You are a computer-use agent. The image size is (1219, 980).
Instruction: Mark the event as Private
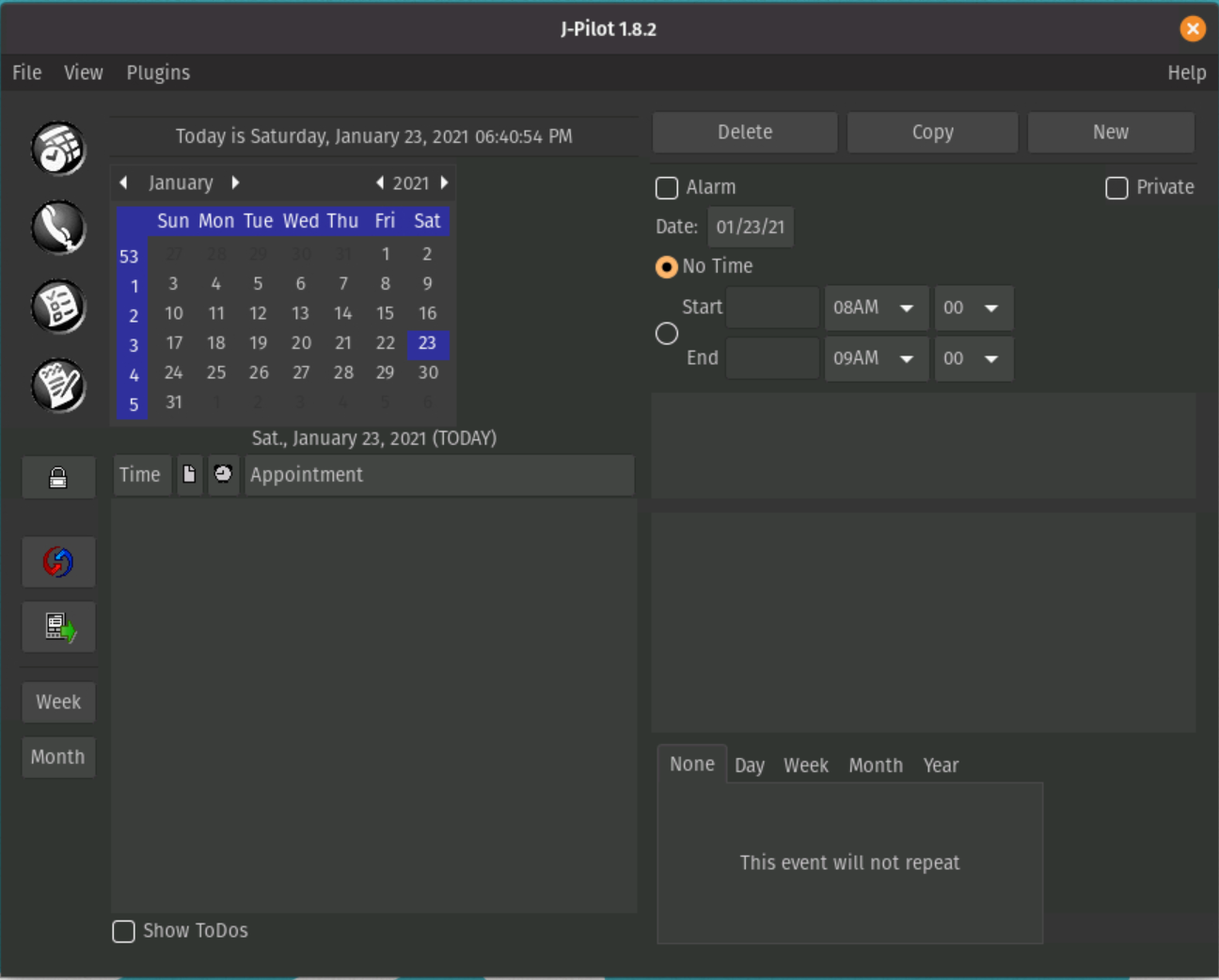tap(1116, 188)
